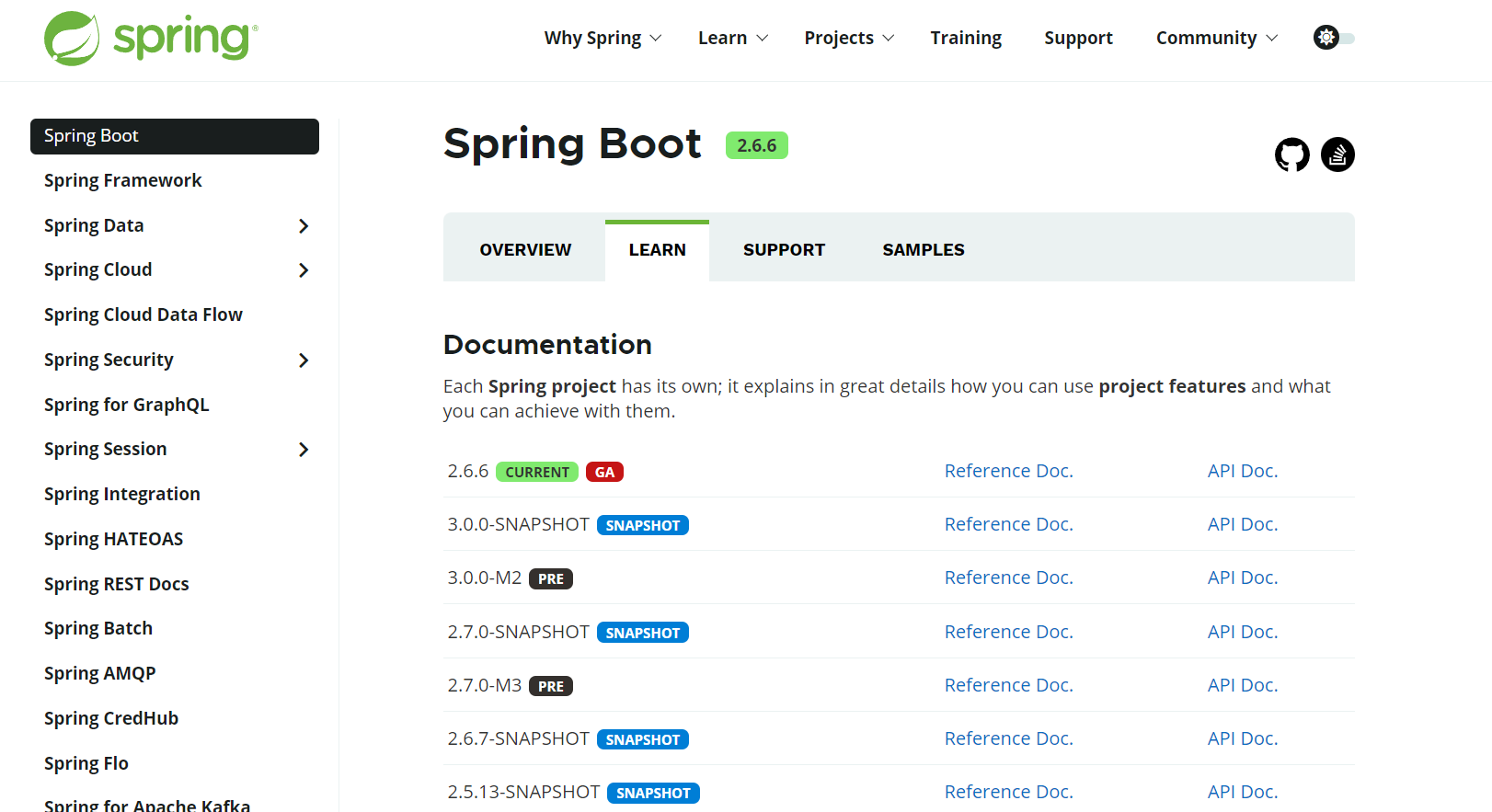
Task: Open API Doc. for 3.0.0-SNAPSHOT
Action: 1243,524
